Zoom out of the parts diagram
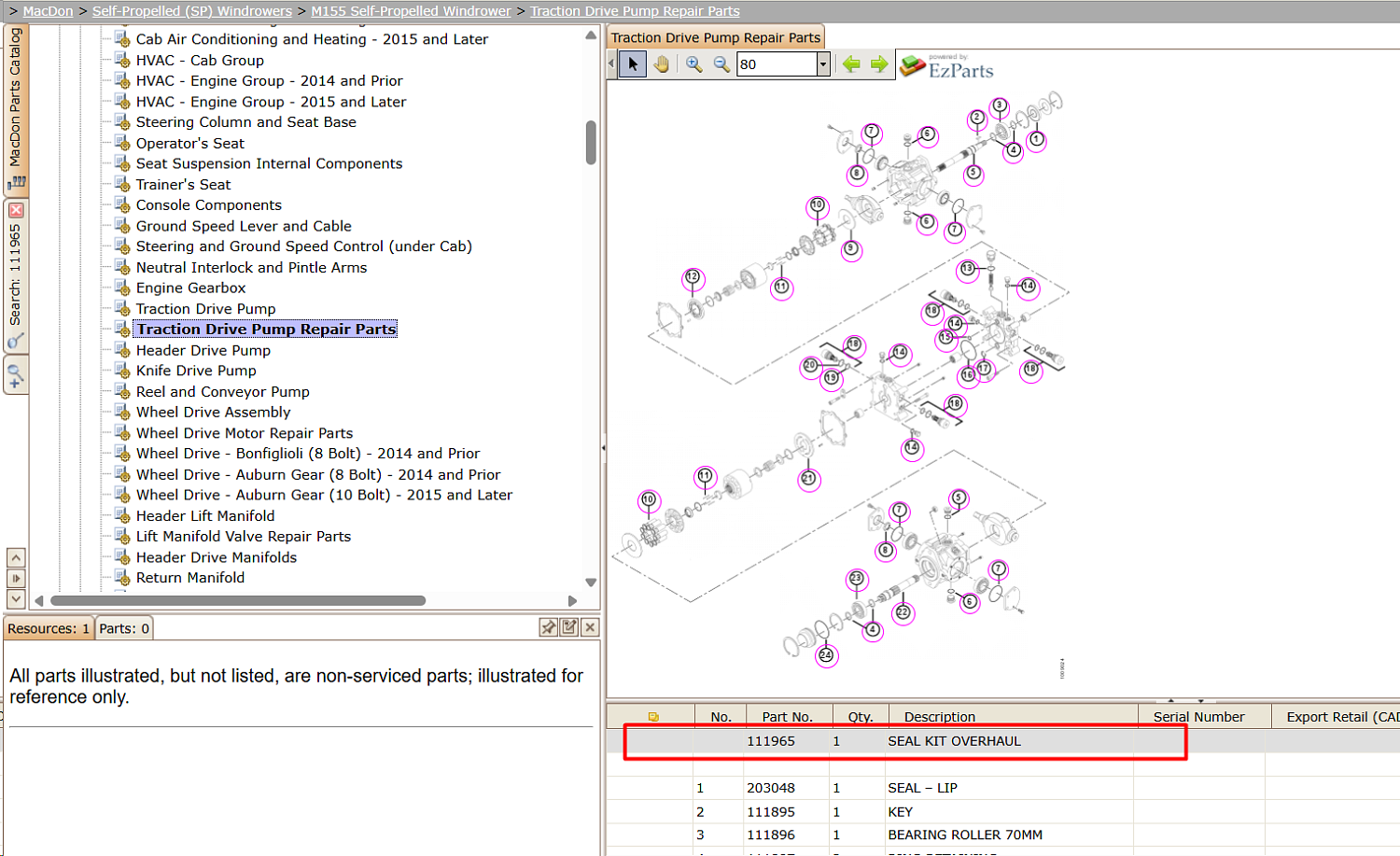This screenshot has height=856, width=1400. 721,64
